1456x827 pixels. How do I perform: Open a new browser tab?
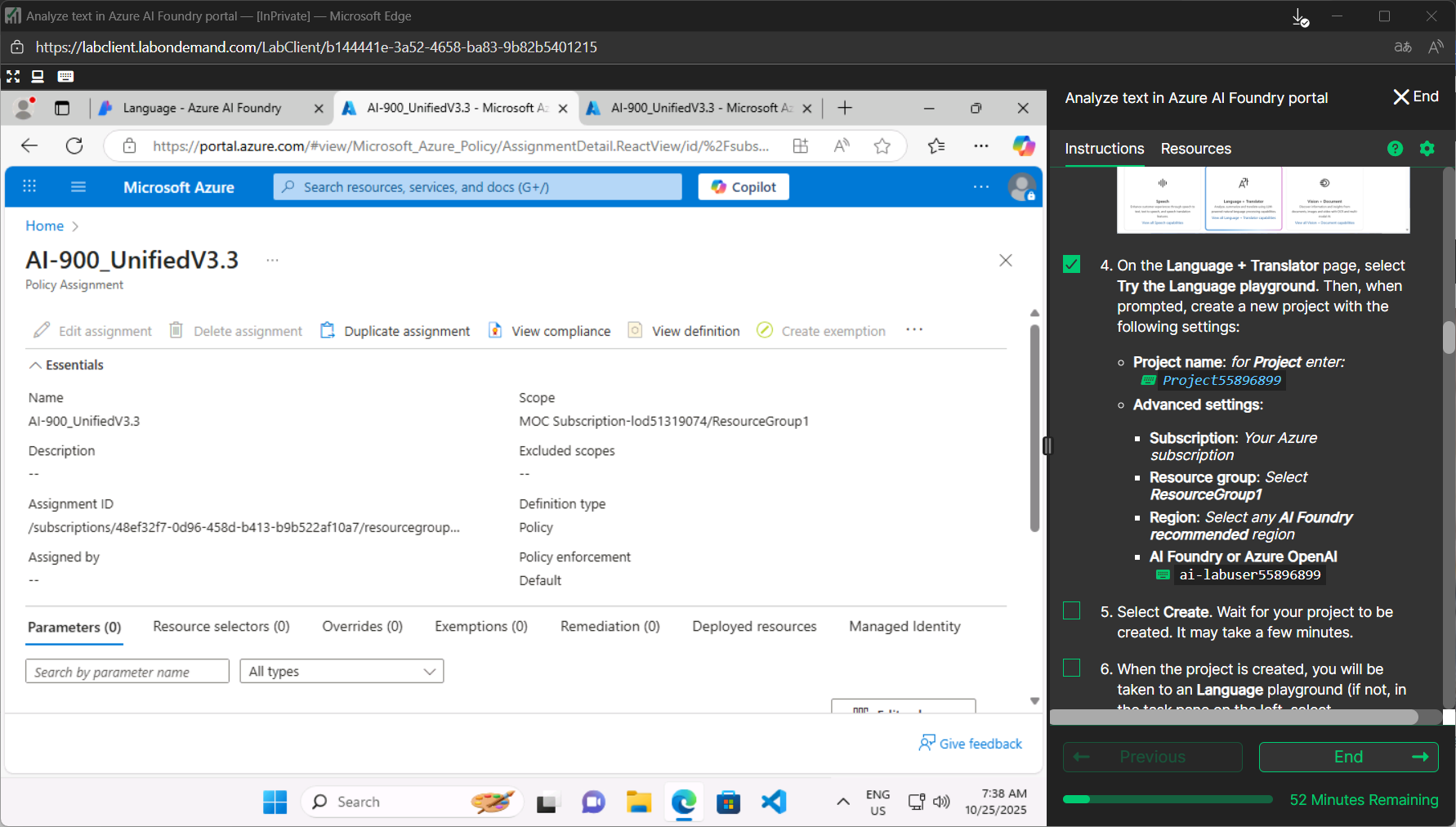(x=845, y=108)
